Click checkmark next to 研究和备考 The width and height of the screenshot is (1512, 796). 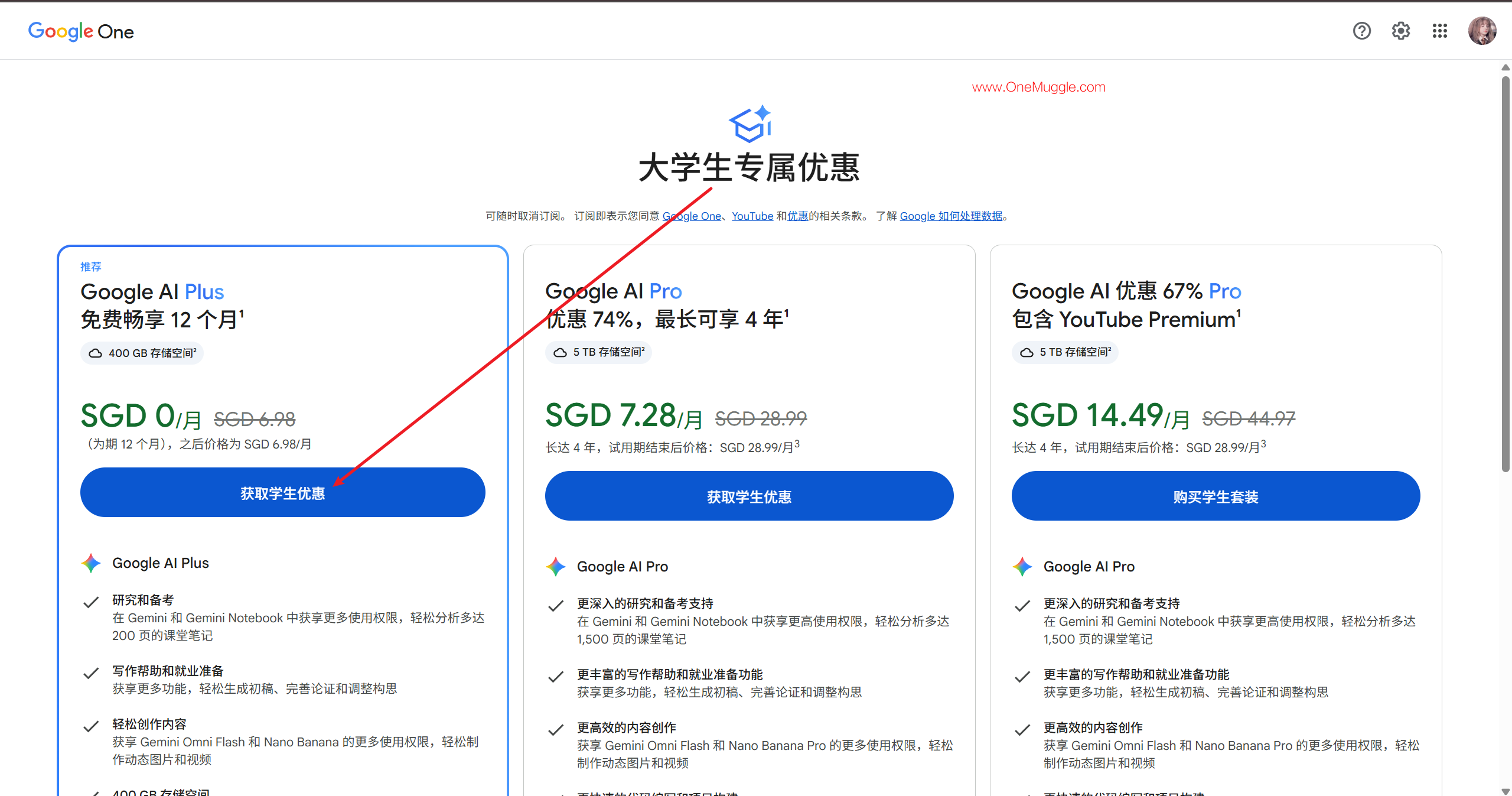[91, 602]
